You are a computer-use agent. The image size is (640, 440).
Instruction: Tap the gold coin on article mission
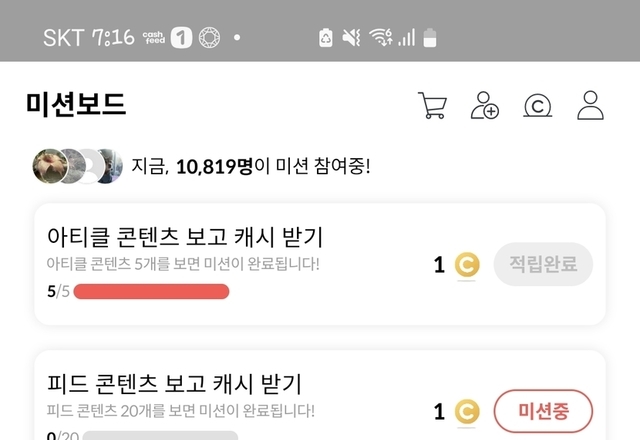(467, 265)
